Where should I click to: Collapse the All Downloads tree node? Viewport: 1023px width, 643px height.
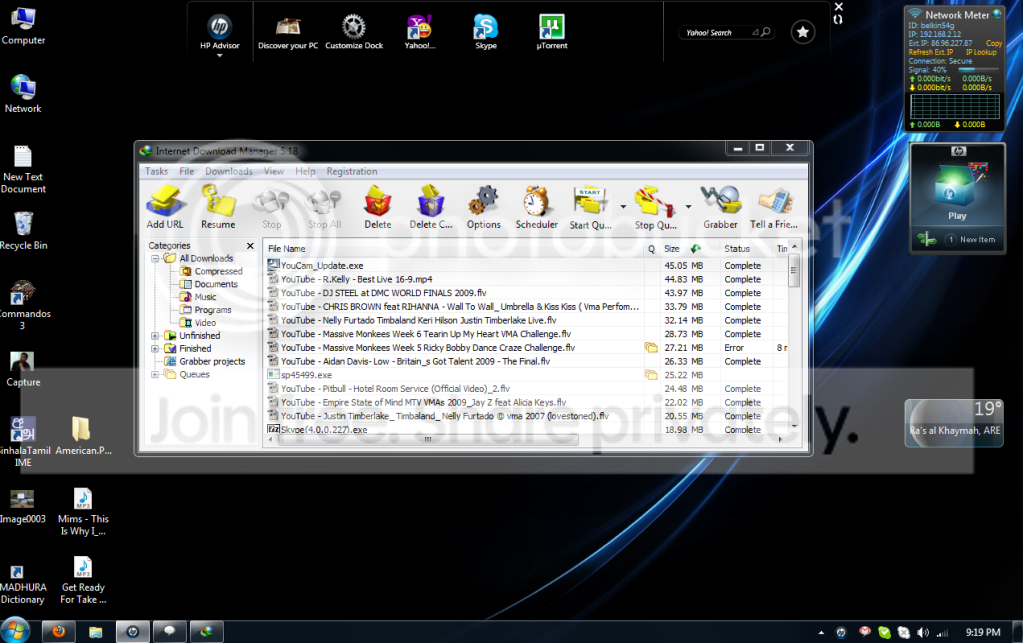(x=155, y=258)
